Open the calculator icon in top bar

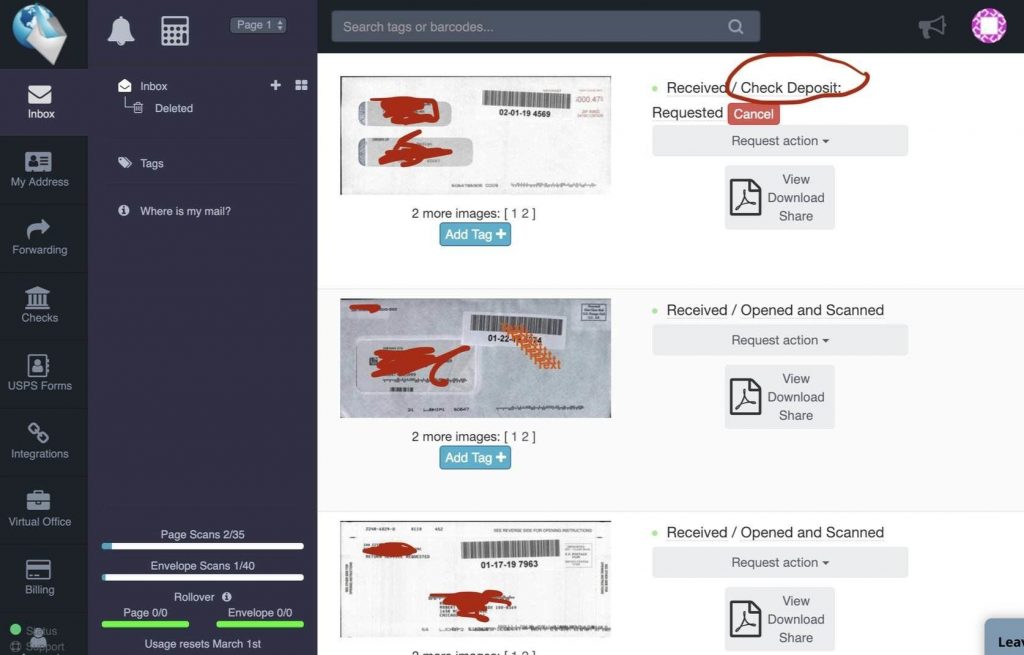click(x=175, y=31)
